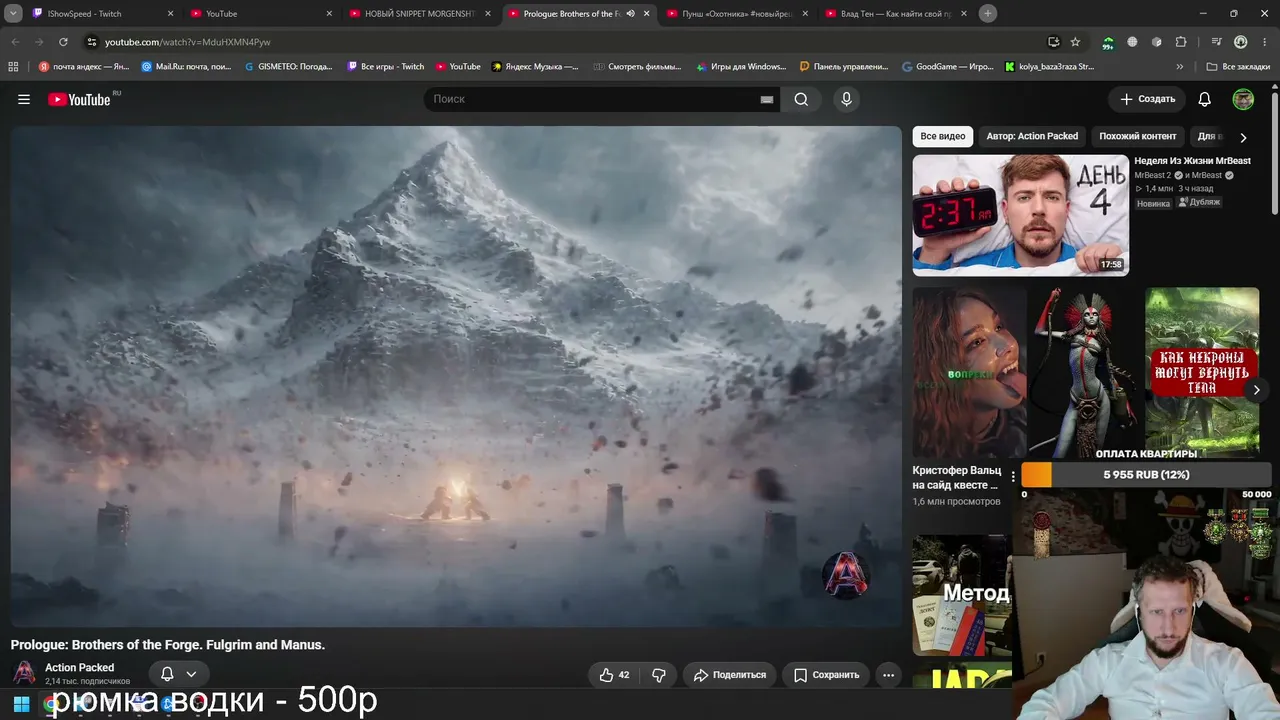View site information for youtube.com
The height and width of the screenshot is (720, 1280).
(x=92, y=42)
